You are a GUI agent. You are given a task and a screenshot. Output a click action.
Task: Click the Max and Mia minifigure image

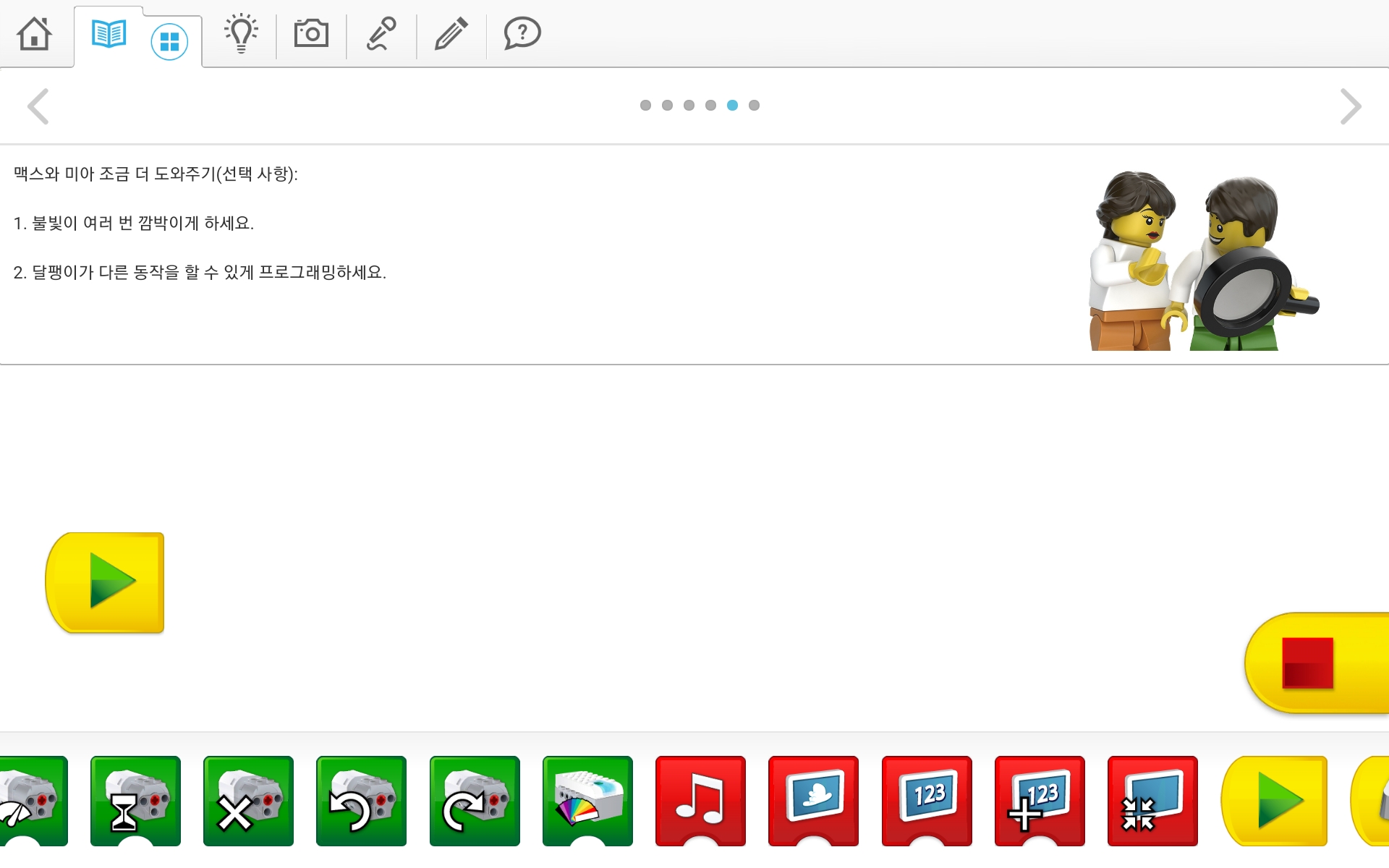point(1203,260)
